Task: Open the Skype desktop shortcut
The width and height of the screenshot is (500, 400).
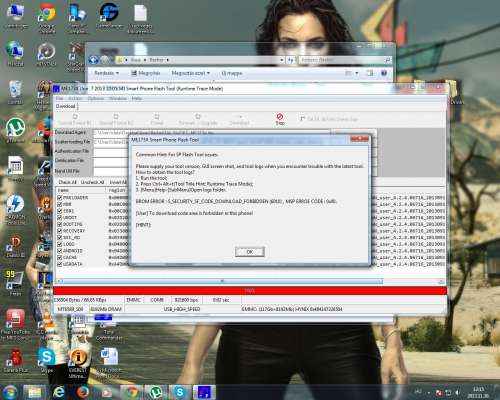Action: tap(47, 360)
